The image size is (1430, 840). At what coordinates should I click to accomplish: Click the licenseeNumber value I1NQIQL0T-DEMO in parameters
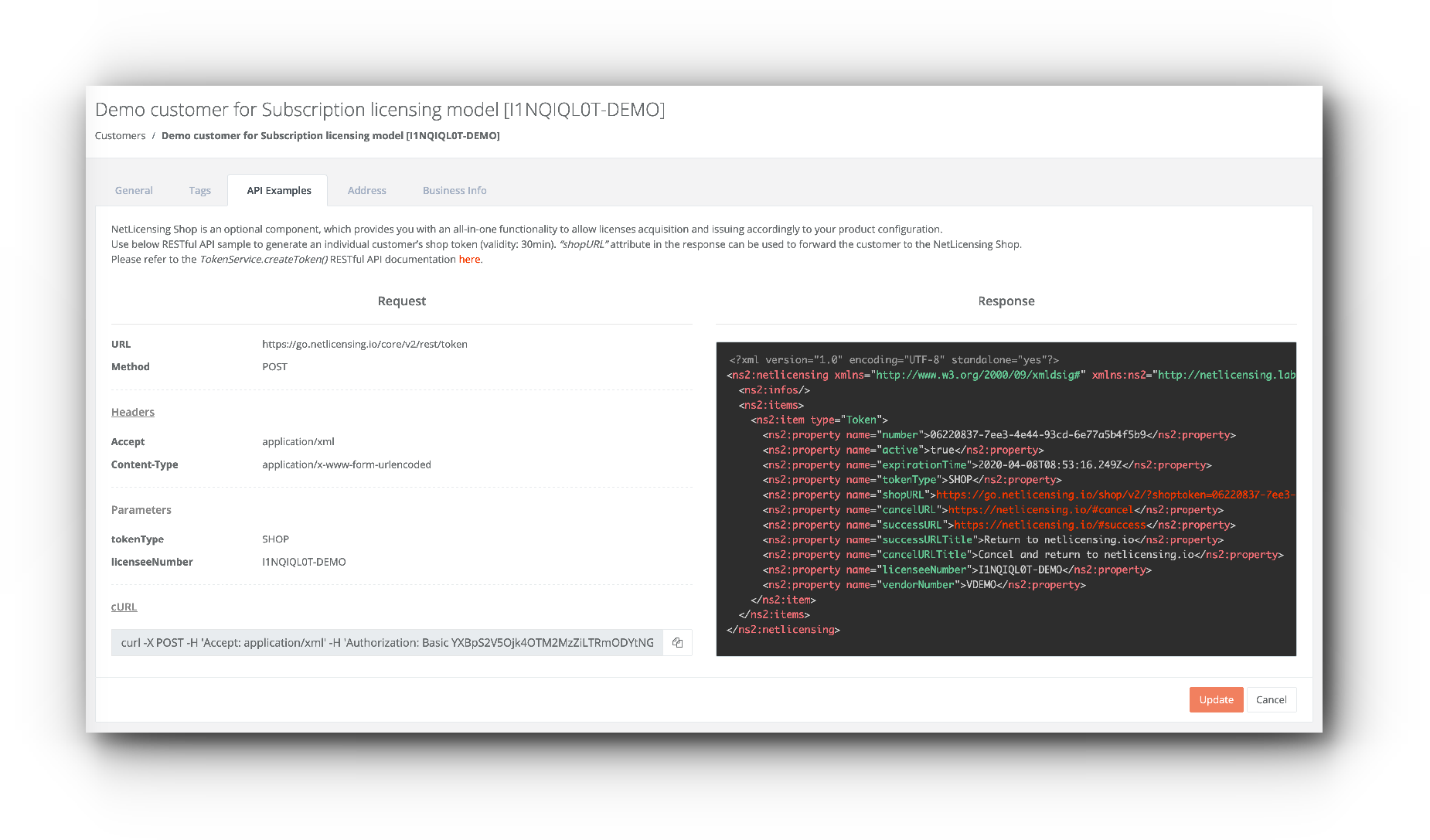coord(304,562)
